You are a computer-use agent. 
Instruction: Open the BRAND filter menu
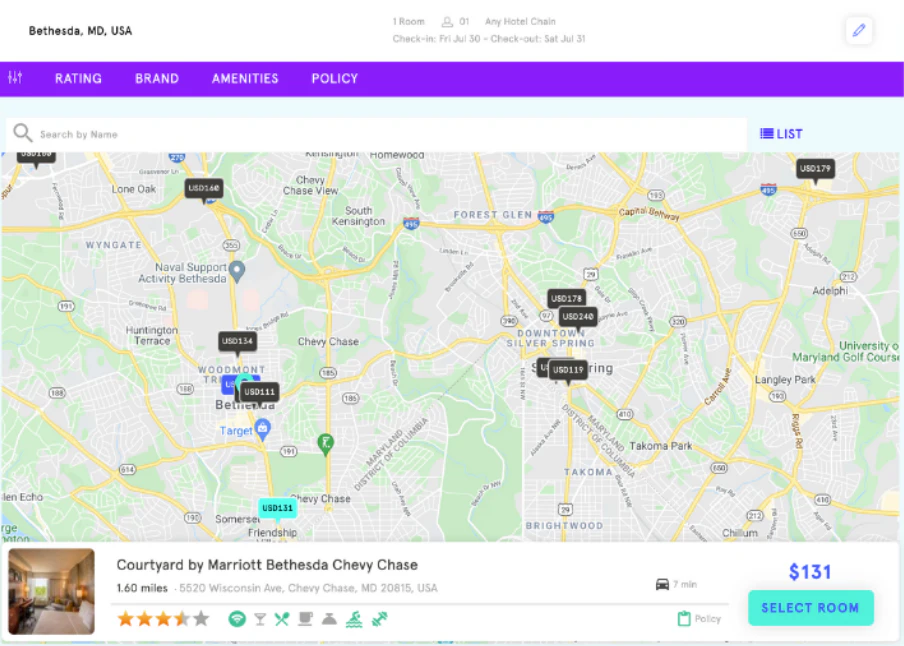156,78
